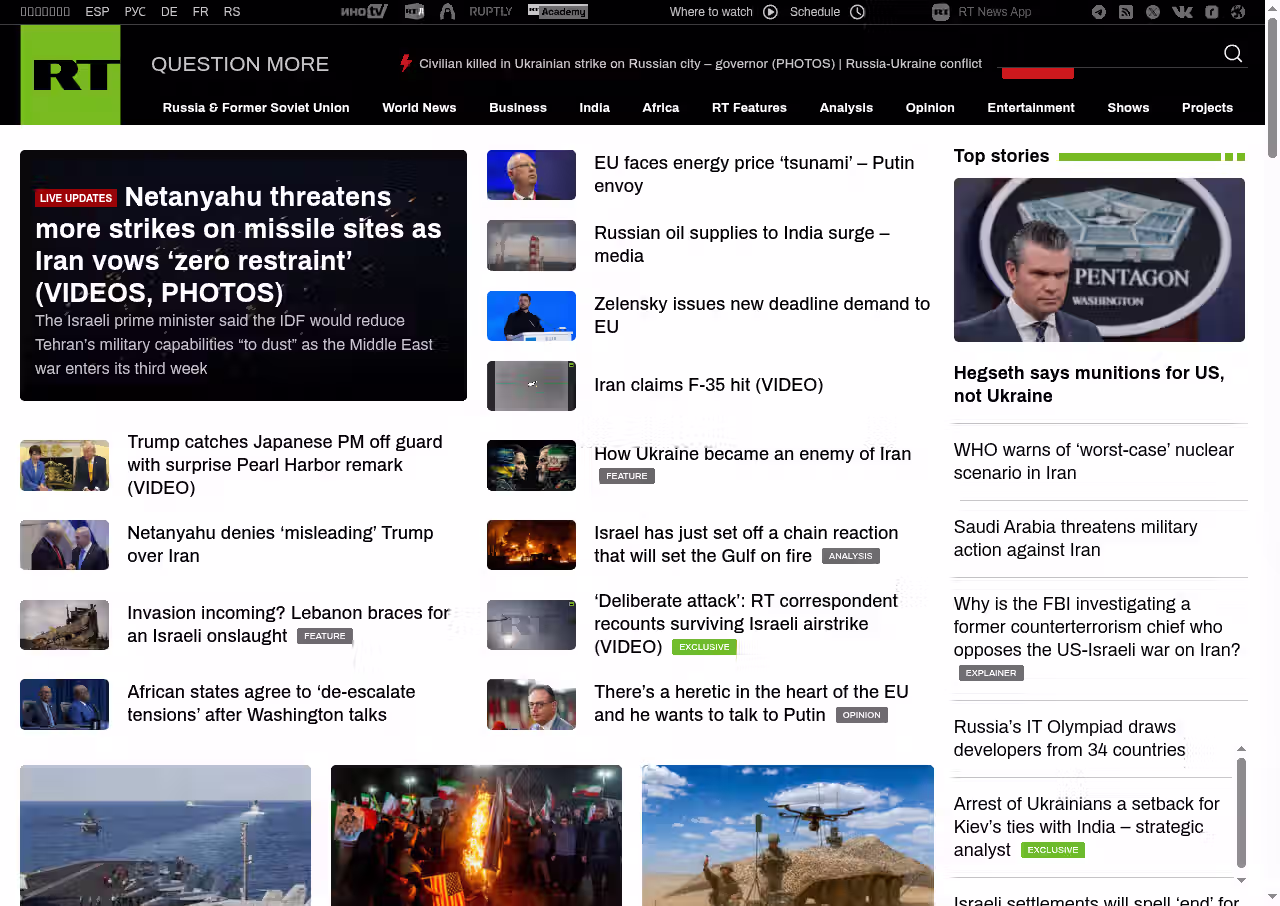Open the VK social icon
Viewport: 1280px width, 906px height.
click(x=1182, y=12)
